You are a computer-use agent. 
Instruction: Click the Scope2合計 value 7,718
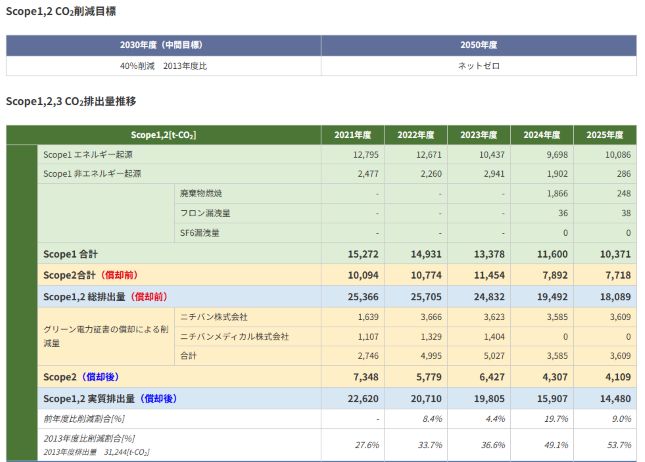tap(618, 275)
